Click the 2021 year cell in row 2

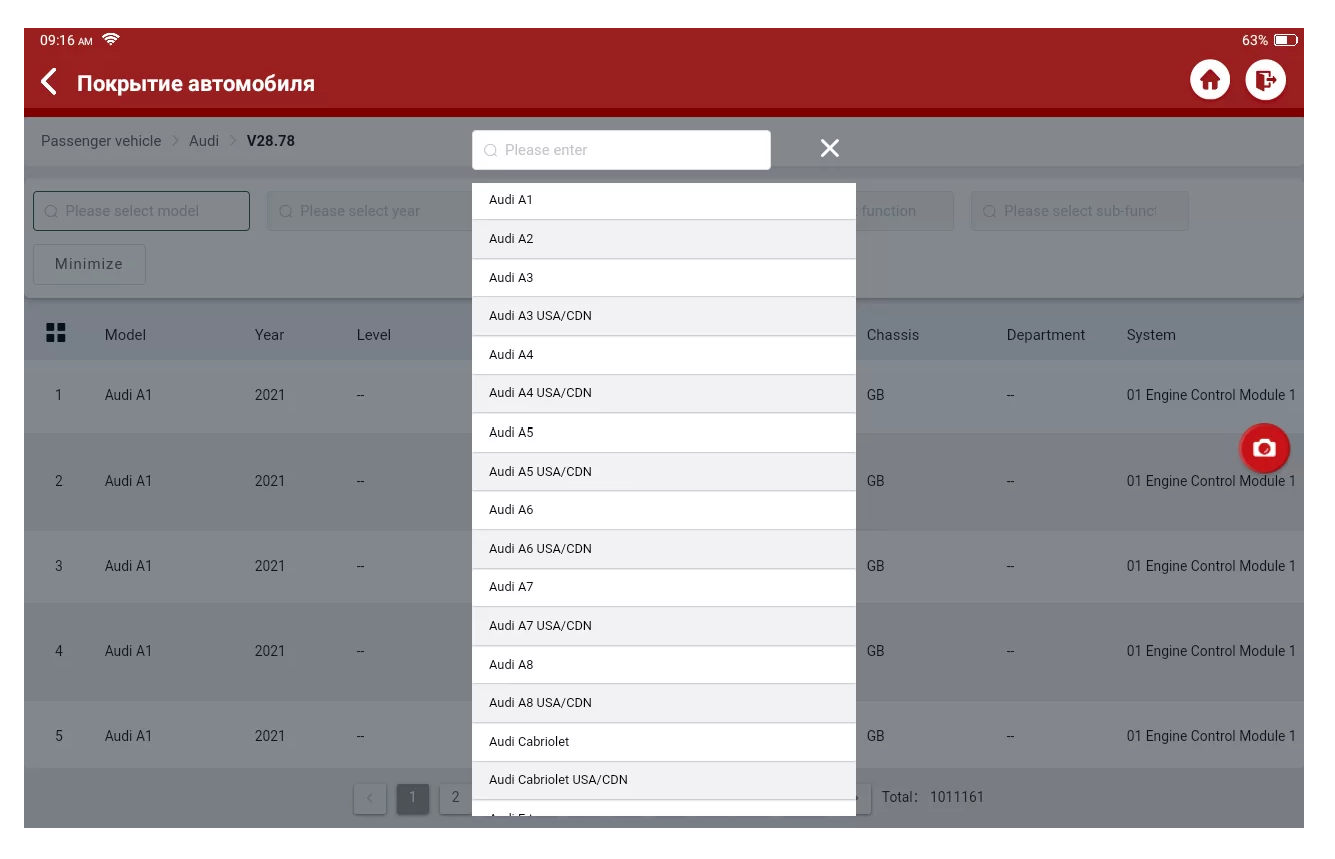pyautogui.click(x=270, y=481)
